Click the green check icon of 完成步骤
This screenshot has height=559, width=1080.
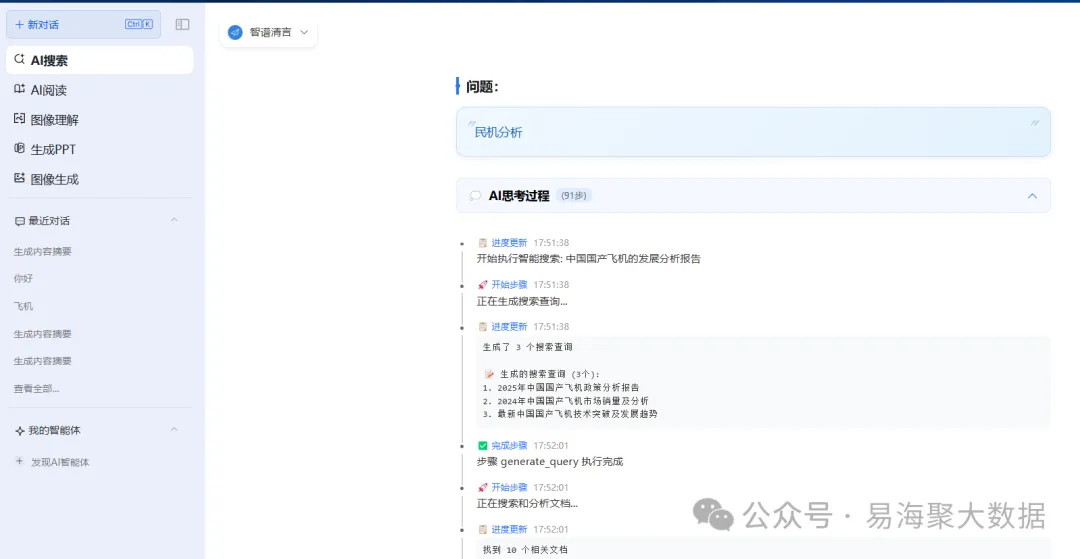pos(483,445)
